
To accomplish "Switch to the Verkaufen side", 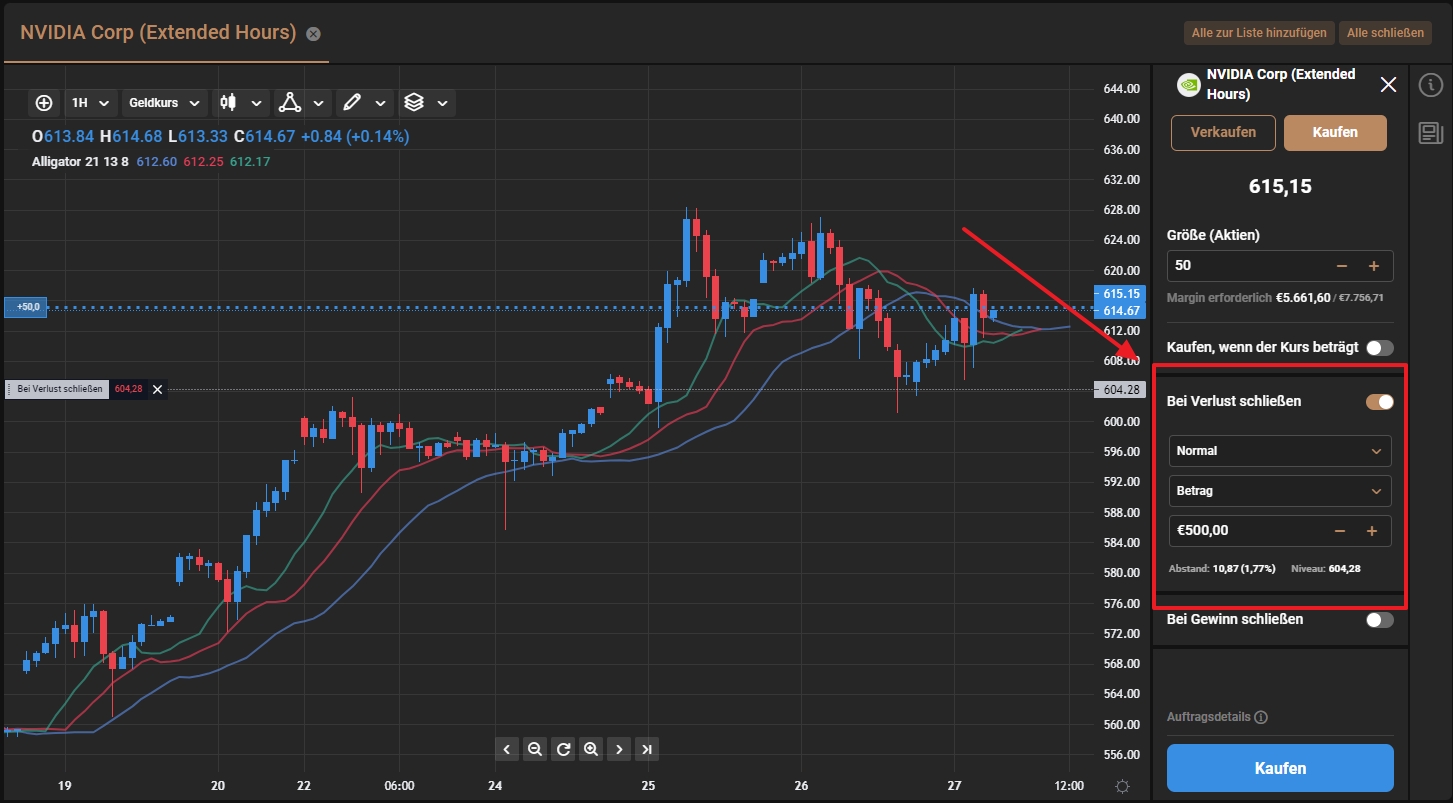I will 1223,132.
